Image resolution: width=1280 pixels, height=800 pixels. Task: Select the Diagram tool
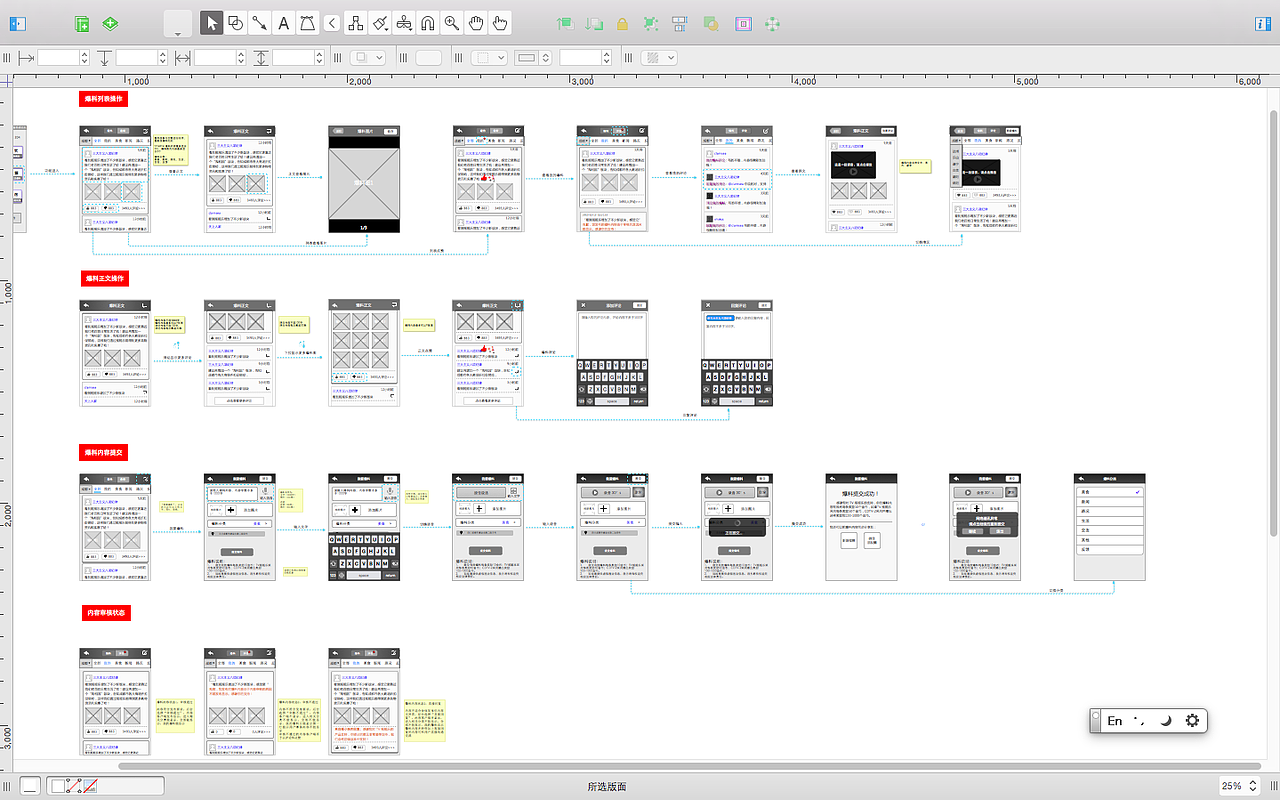[356, 23]
